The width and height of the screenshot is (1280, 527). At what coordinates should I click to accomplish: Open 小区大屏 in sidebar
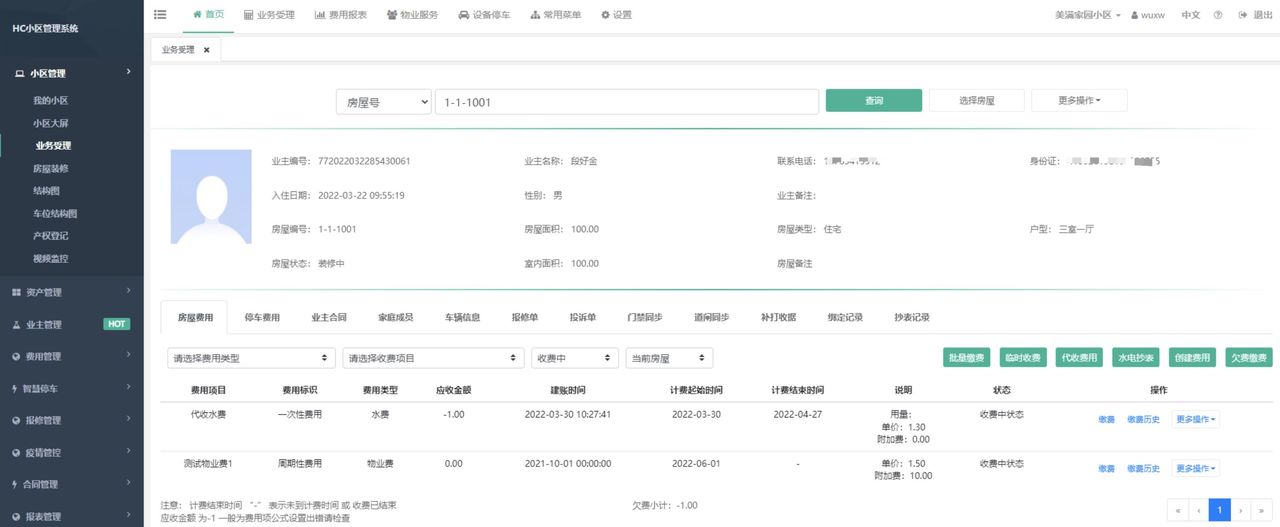click(50, 123)
